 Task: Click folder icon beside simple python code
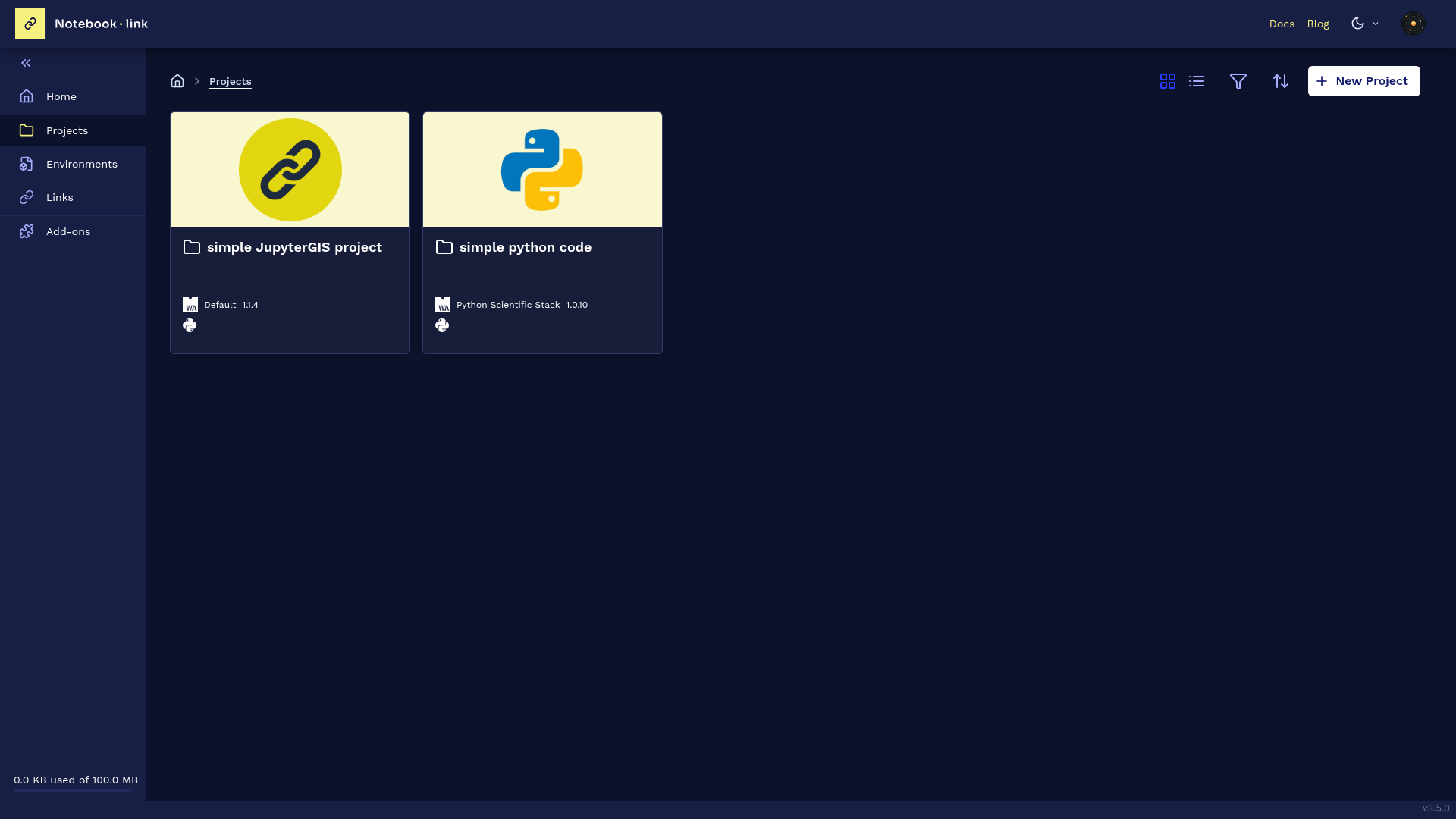click(x=444, y=247)
